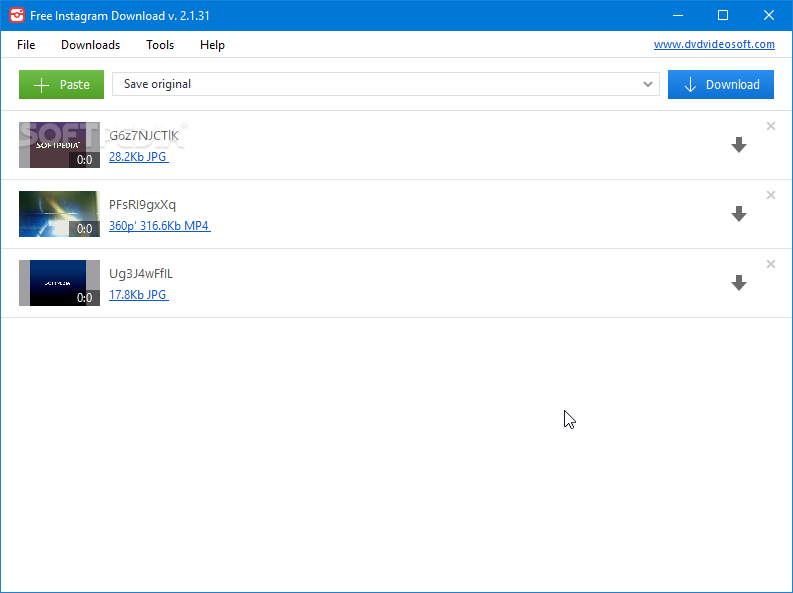Select the Ug3J4wFflL thumbnail
Viewport: 793px width, 593px height.
click(59, 283)
